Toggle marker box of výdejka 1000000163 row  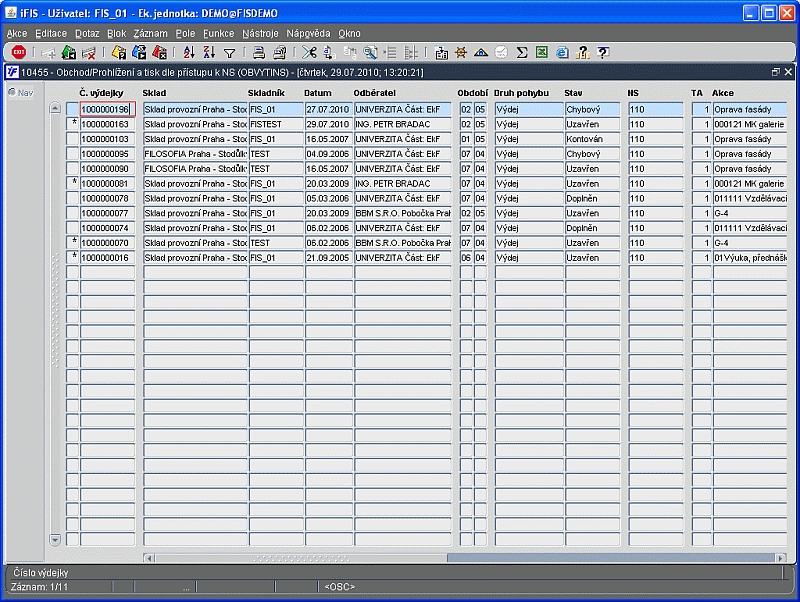click(72, 124)
